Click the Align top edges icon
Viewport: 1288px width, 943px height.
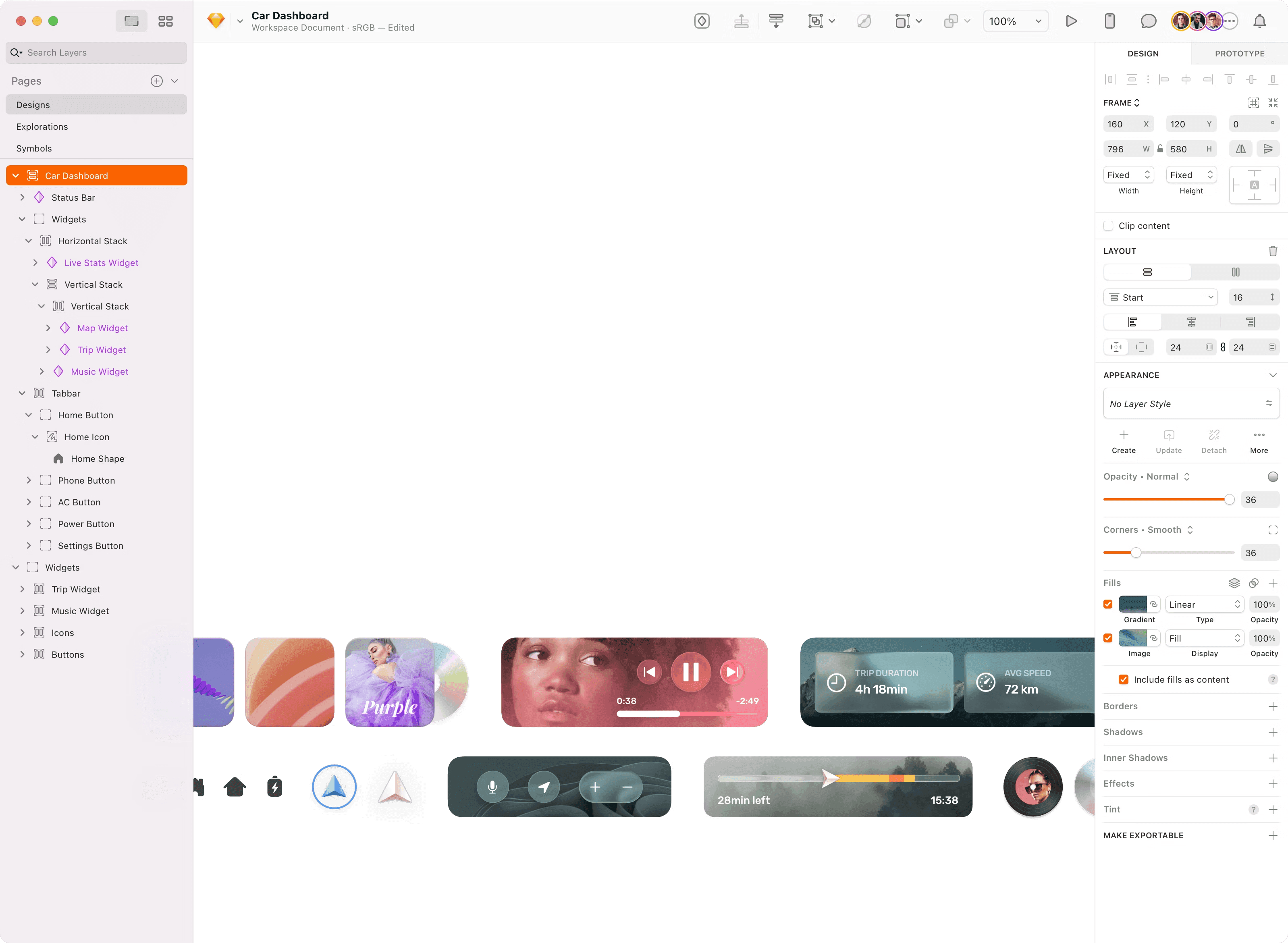click(1229, 79)
